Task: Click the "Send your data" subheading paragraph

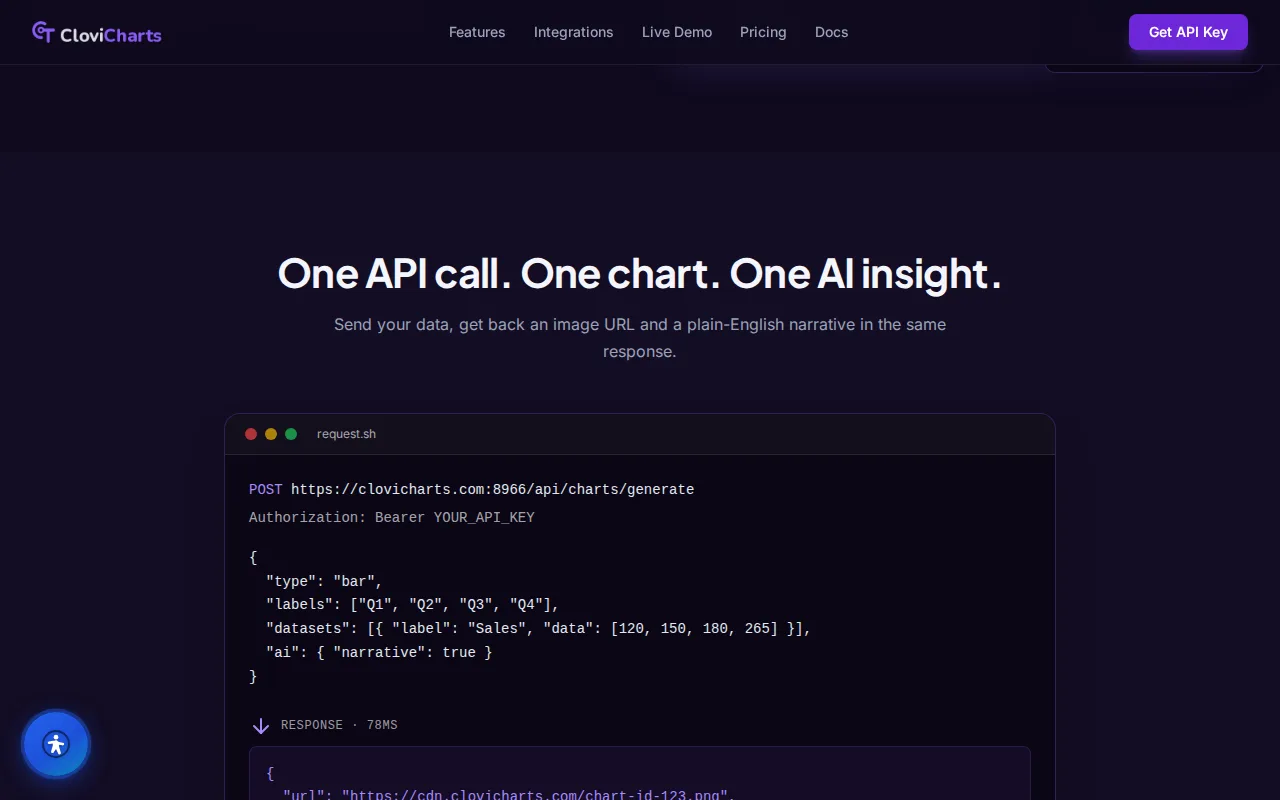Action: [x=640, y=338]
